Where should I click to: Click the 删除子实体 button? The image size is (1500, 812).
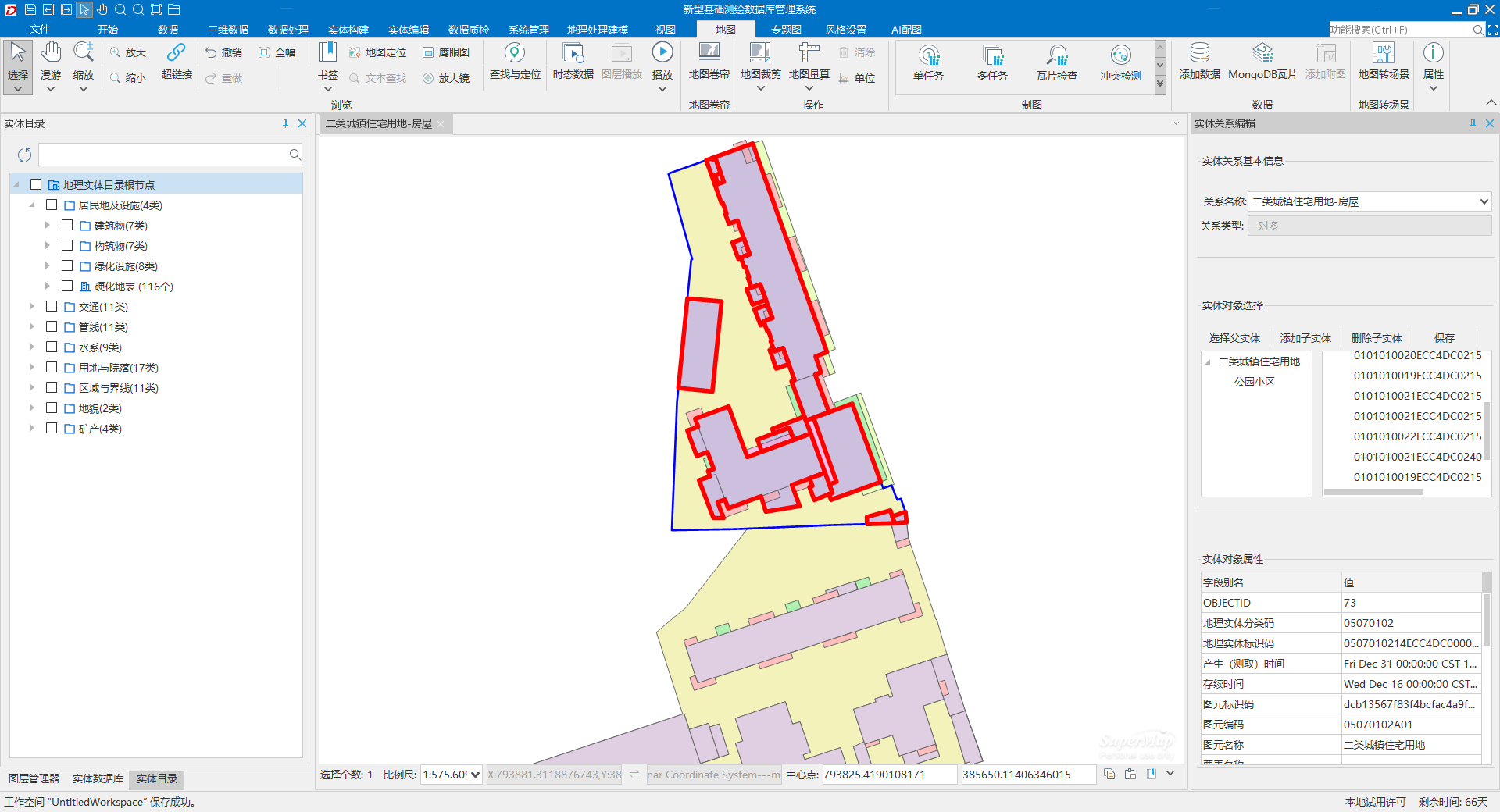pyautogui.click(x=1377, y=338)
